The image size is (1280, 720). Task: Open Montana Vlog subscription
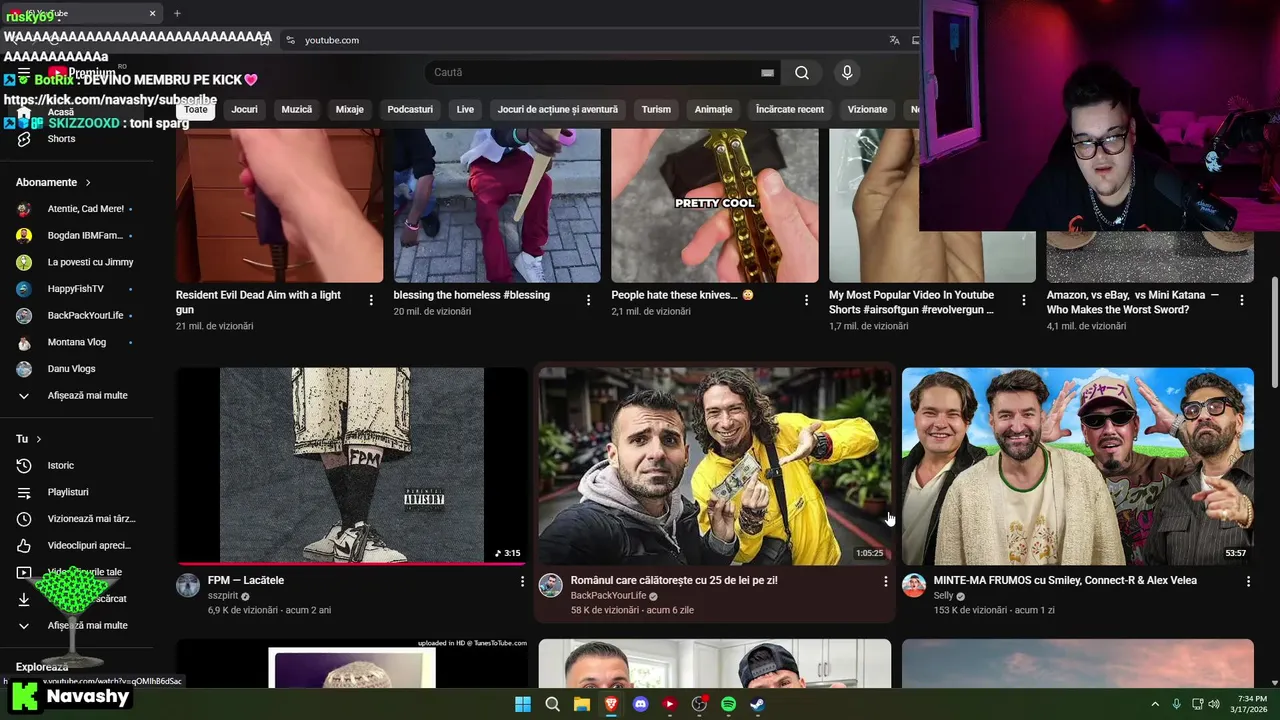point(77,342)
